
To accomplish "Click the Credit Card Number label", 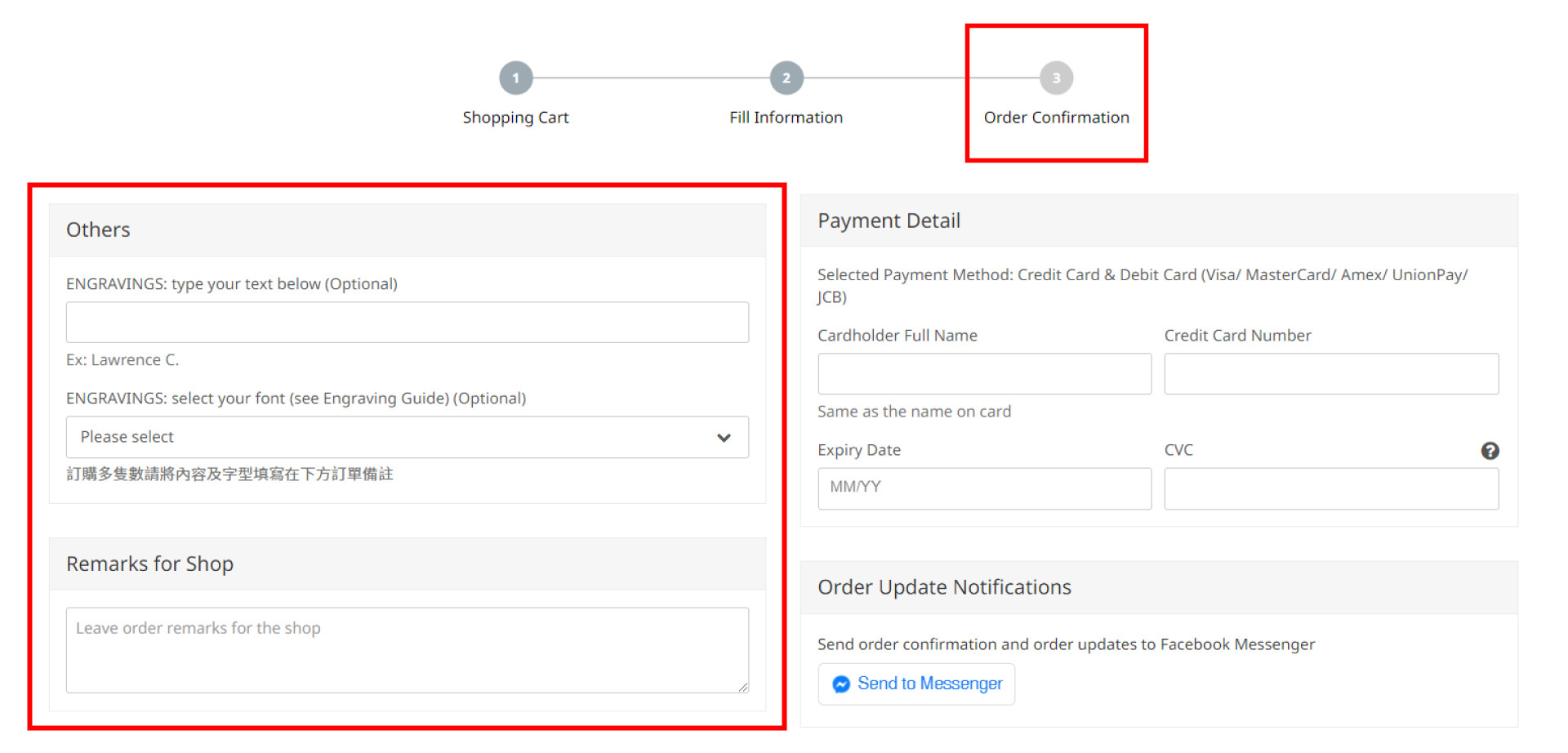I will pyautogui.click(x=1237, y=336).
